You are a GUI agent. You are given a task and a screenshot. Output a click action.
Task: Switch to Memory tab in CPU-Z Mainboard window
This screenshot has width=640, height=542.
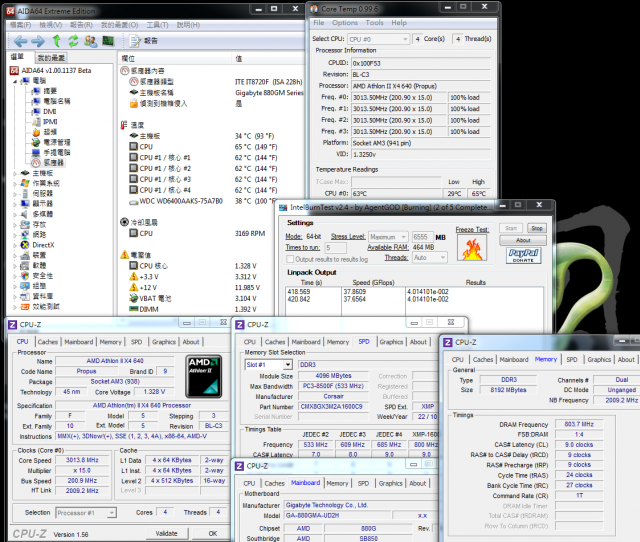pos(337,483)
